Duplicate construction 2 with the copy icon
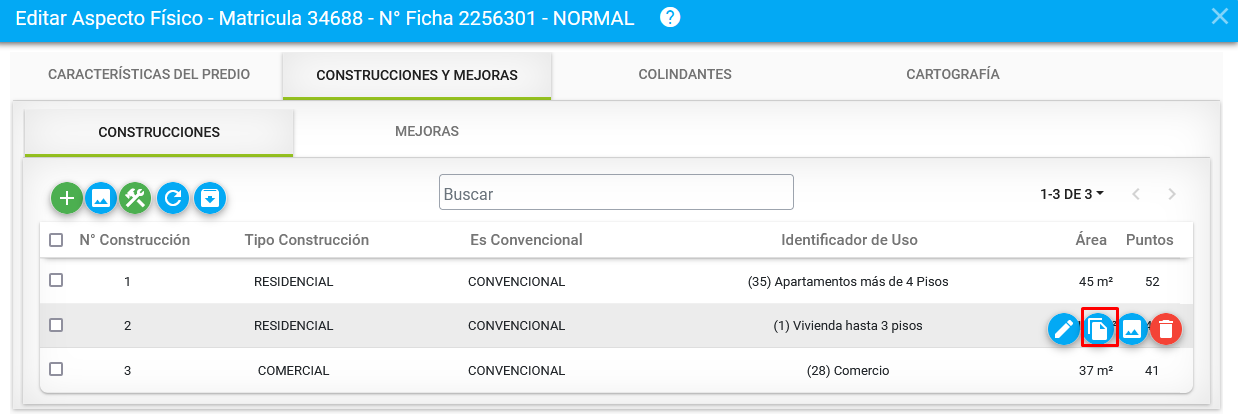The image size is (1238, 415). (x=1098, y=328)
